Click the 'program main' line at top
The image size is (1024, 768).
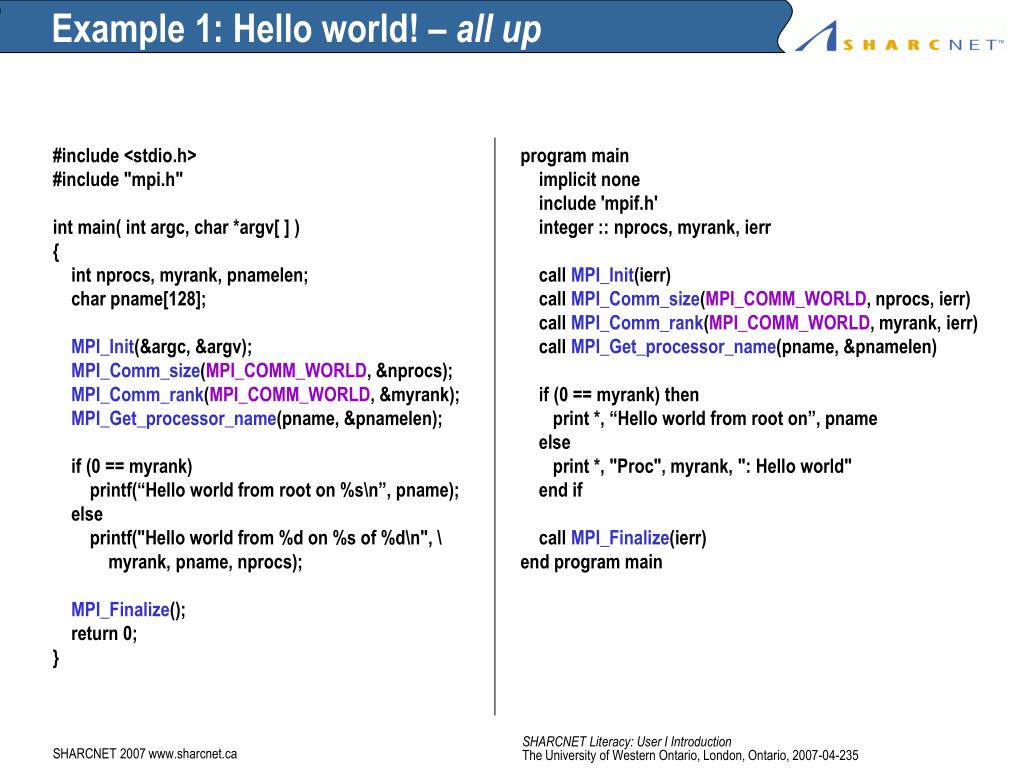point(575,155)
